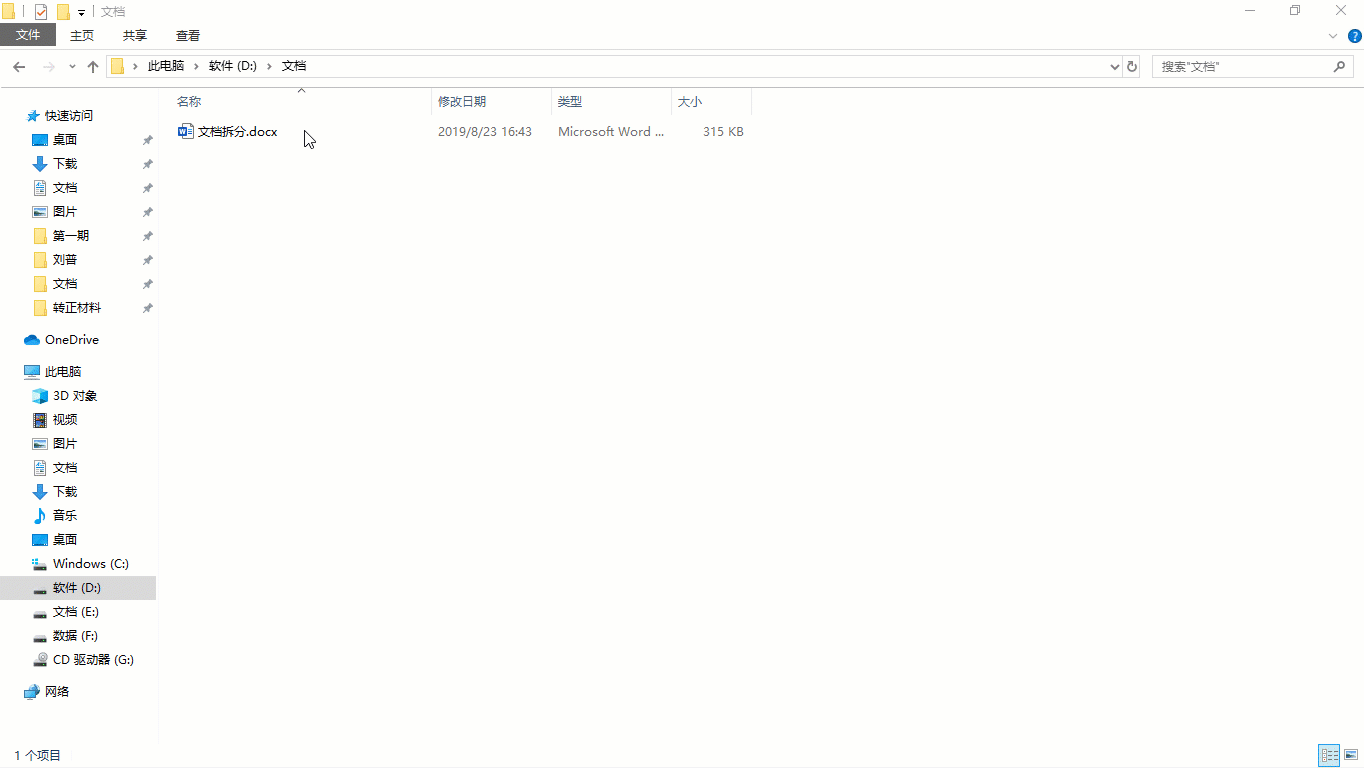Screen dimensions: 1364x768
Task: Click the pin icon beside 第一期
Action: tap(147, 236)
